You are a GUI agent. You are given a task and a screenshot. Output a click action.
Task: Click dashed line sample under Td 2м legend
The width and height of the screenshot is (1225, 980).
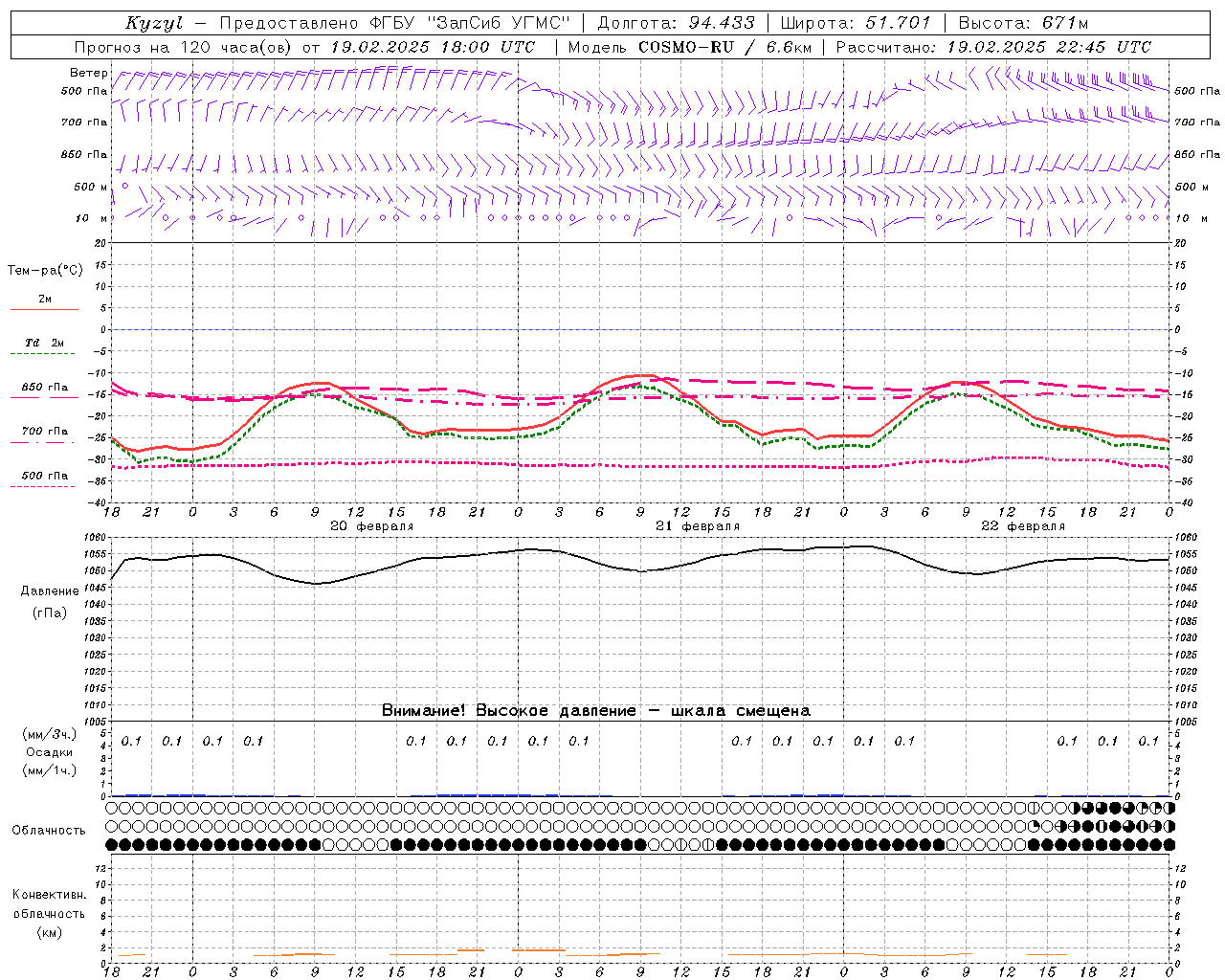pos(44,354)
